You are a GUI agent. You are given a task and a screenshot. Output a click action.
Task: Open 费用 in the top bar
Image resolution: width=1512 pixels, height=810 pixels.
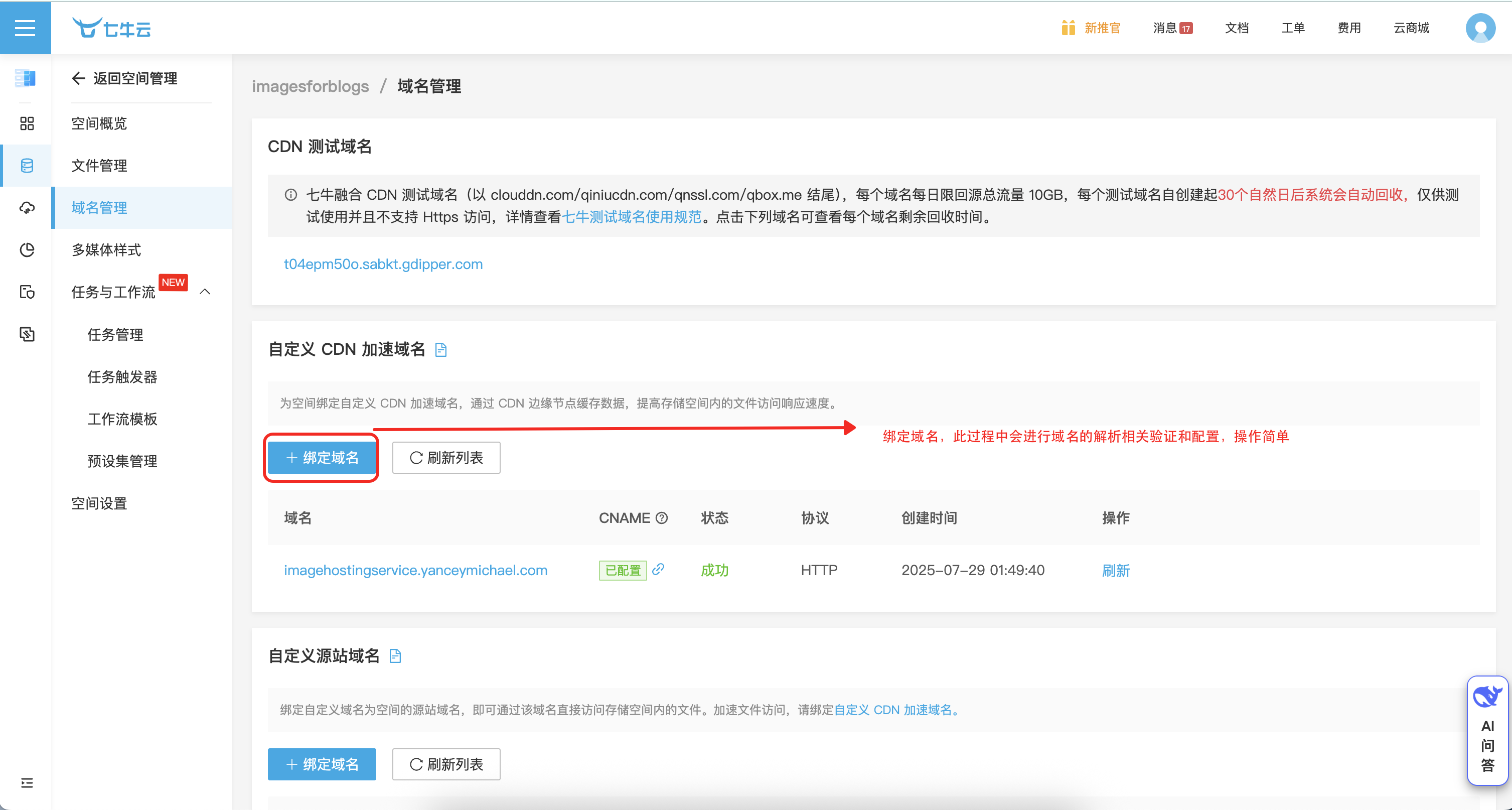[x=1349, y=28]
